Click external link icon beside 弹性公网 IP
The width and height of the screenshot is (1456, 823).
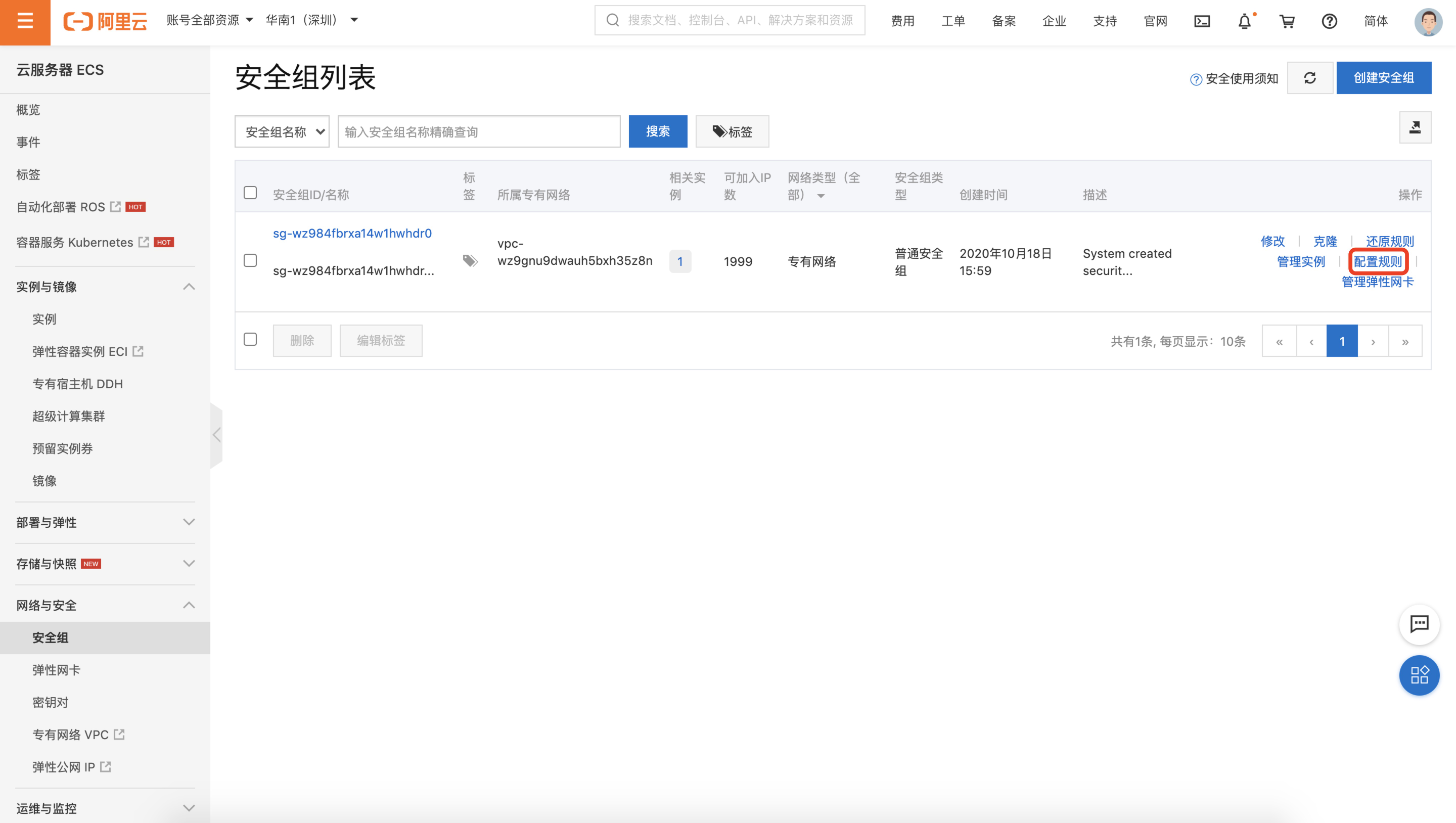pyautogui.click(x=105, y=766)
